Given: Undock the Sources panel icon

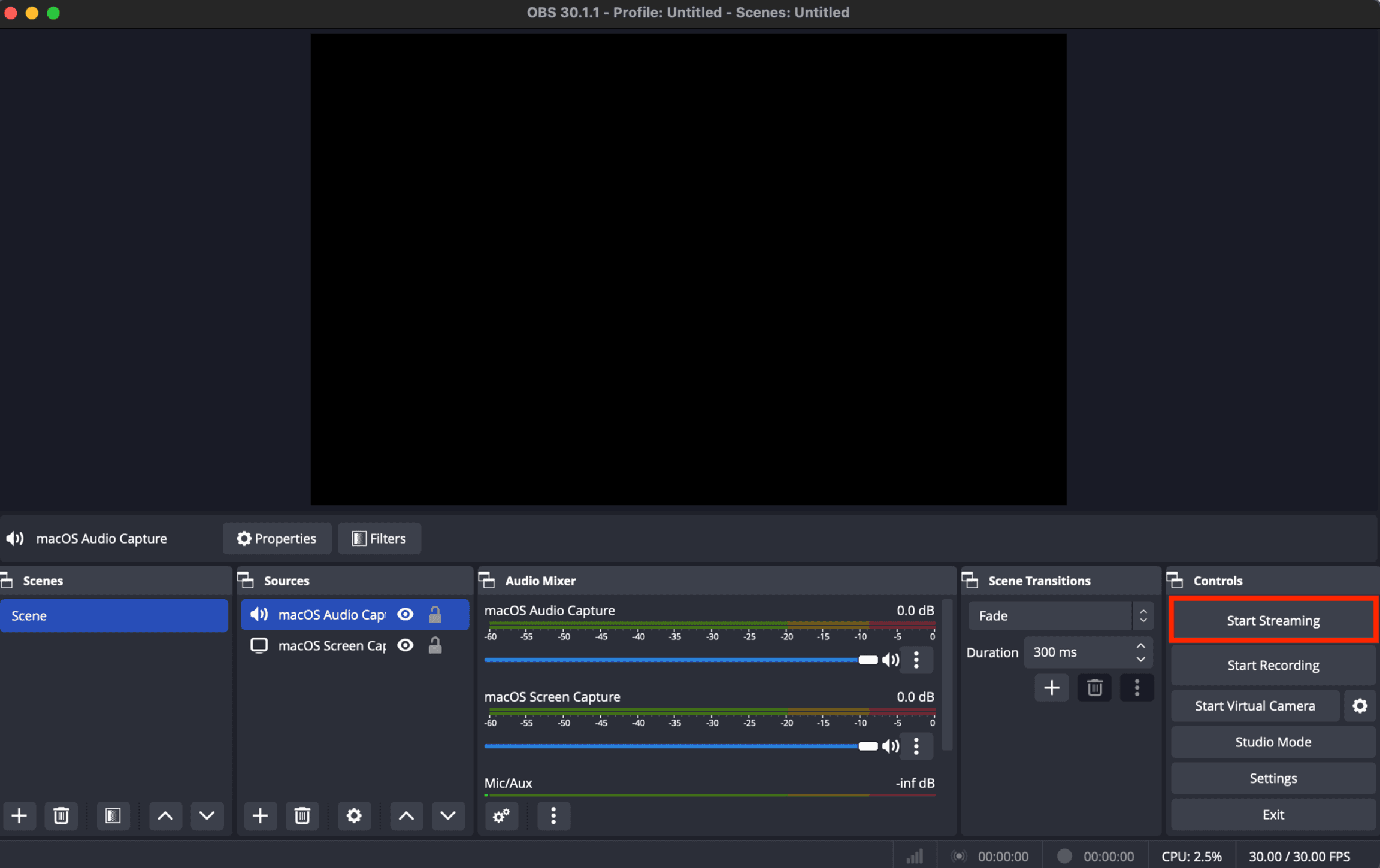Looking at the screenshot, I should tap(246, 581).
